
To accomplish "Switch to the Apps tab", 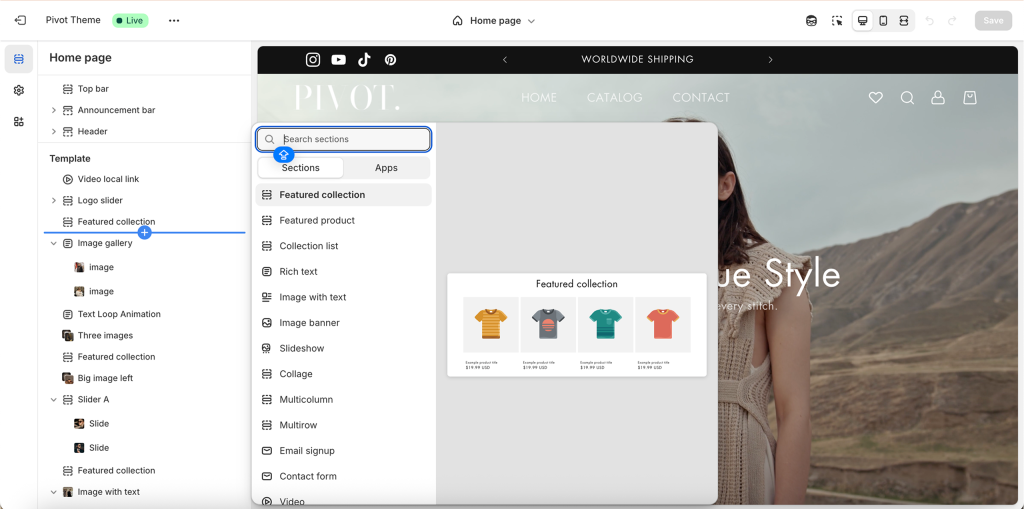I will [386, 168].
